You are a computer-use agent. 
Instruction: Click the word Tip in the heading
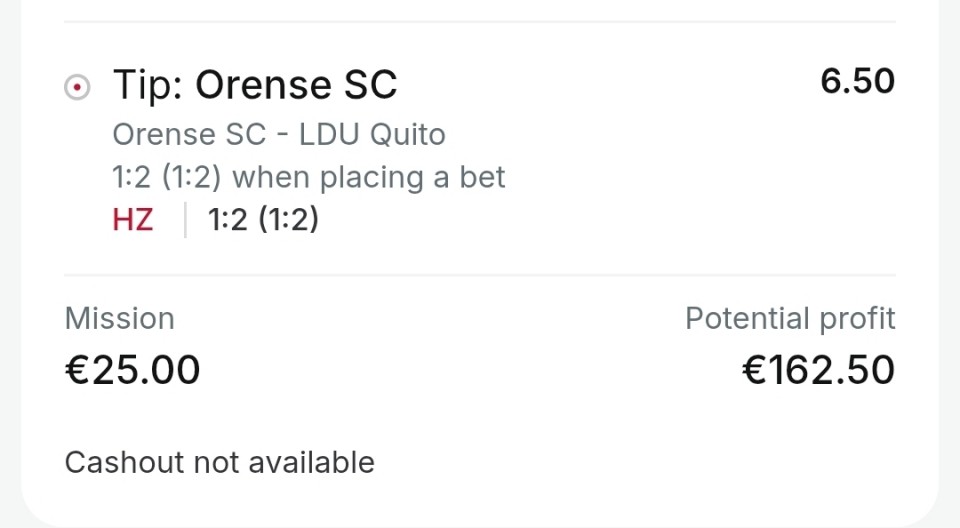[146, 85]
